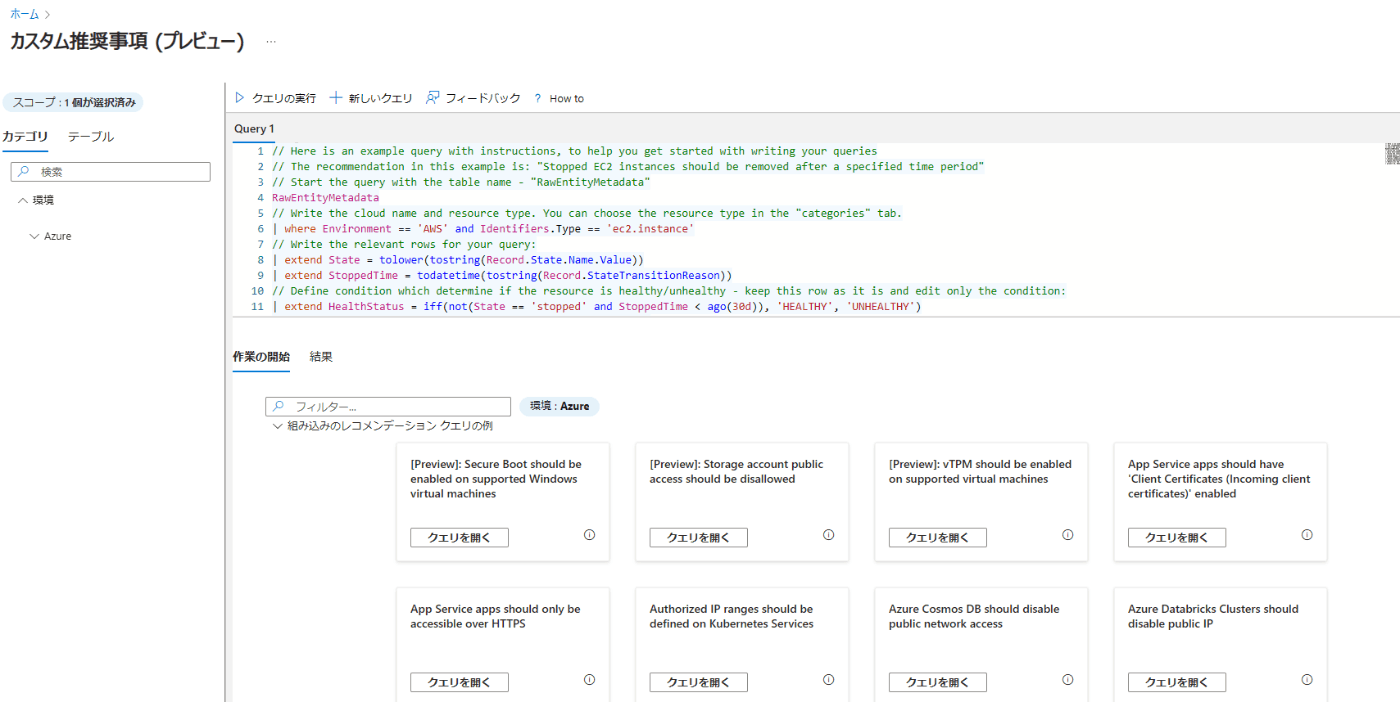Click Authorized IP ranges card title text
The height and width of the screenshot is (702, 1400).
[x=732, y=616]
